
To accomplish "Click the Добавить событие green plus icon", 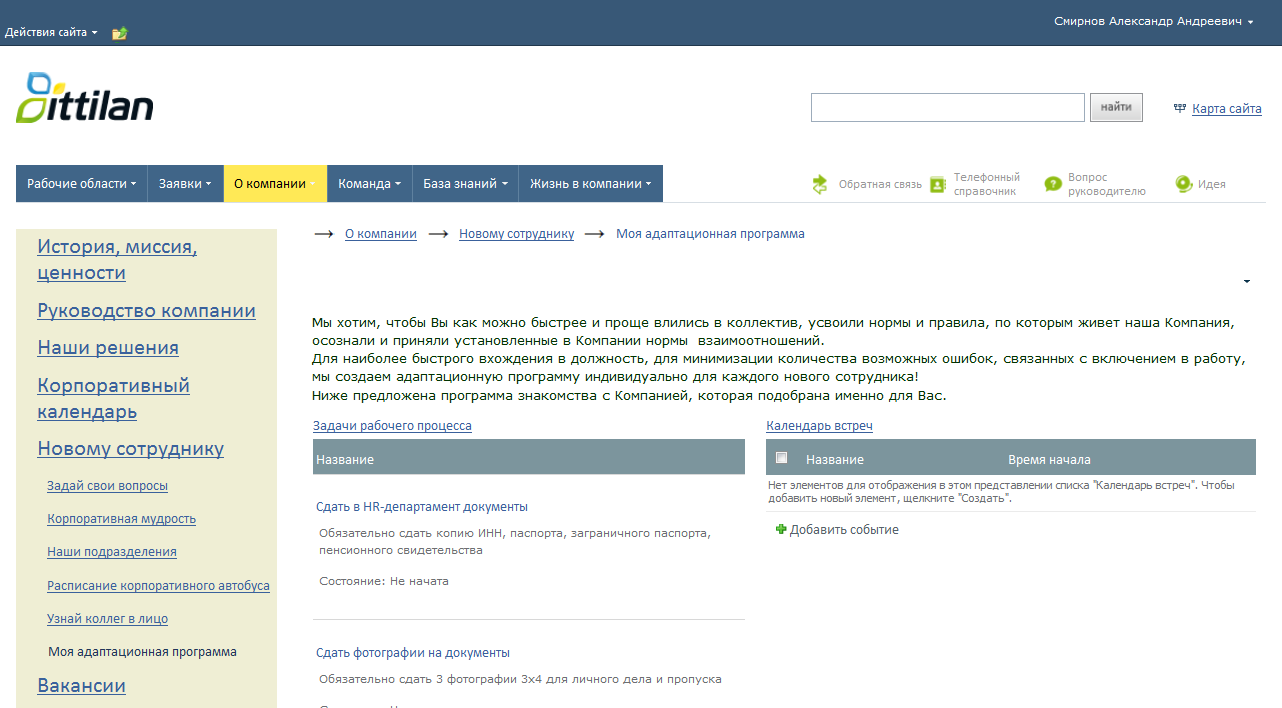I will [780, 529].
